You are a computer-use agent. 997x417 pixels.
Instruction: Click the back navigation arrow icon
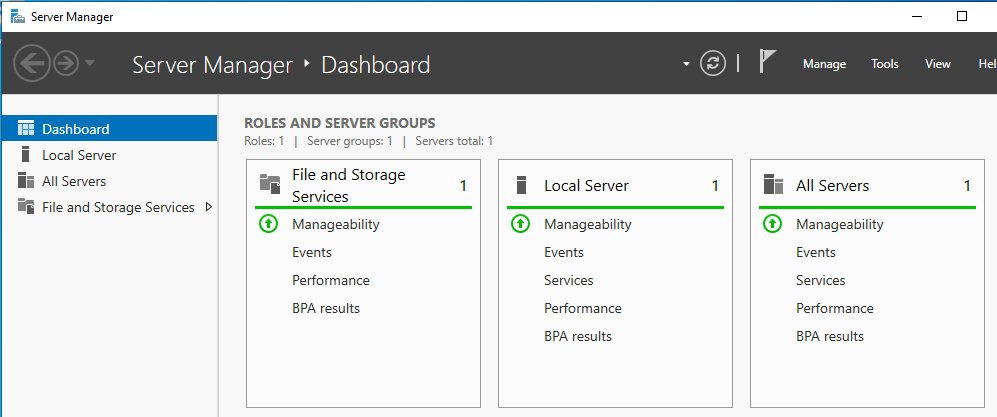32,64
